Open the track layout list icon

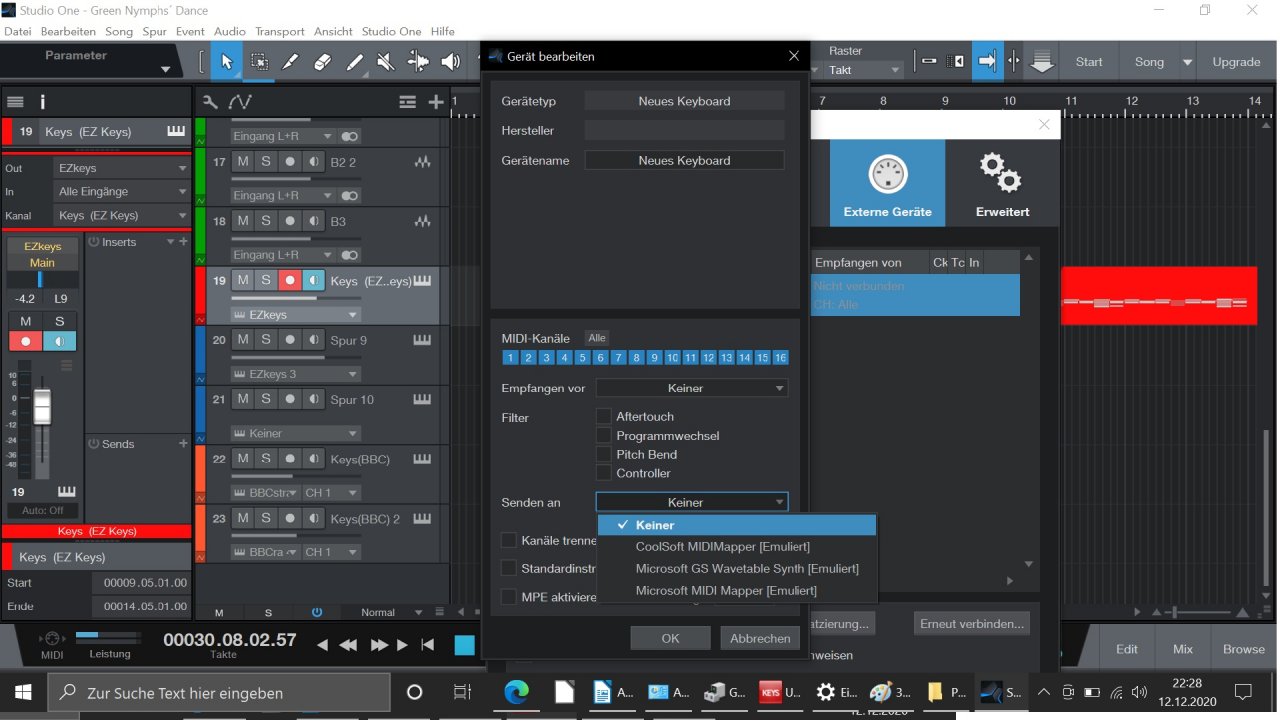(407, 102)
